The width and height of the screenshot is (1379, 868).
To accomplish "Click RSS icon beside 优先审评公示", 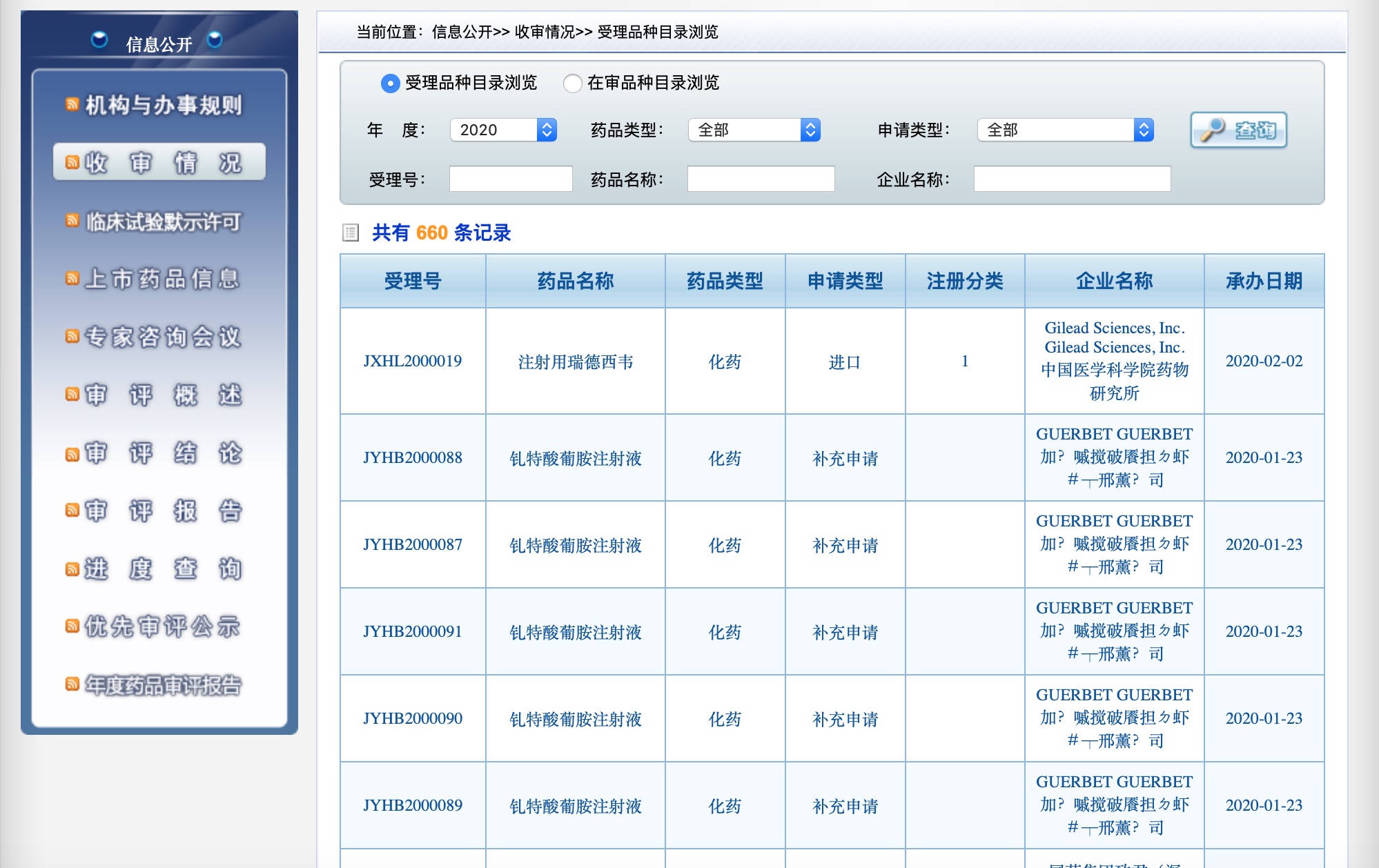I will (x=72, y=627).
